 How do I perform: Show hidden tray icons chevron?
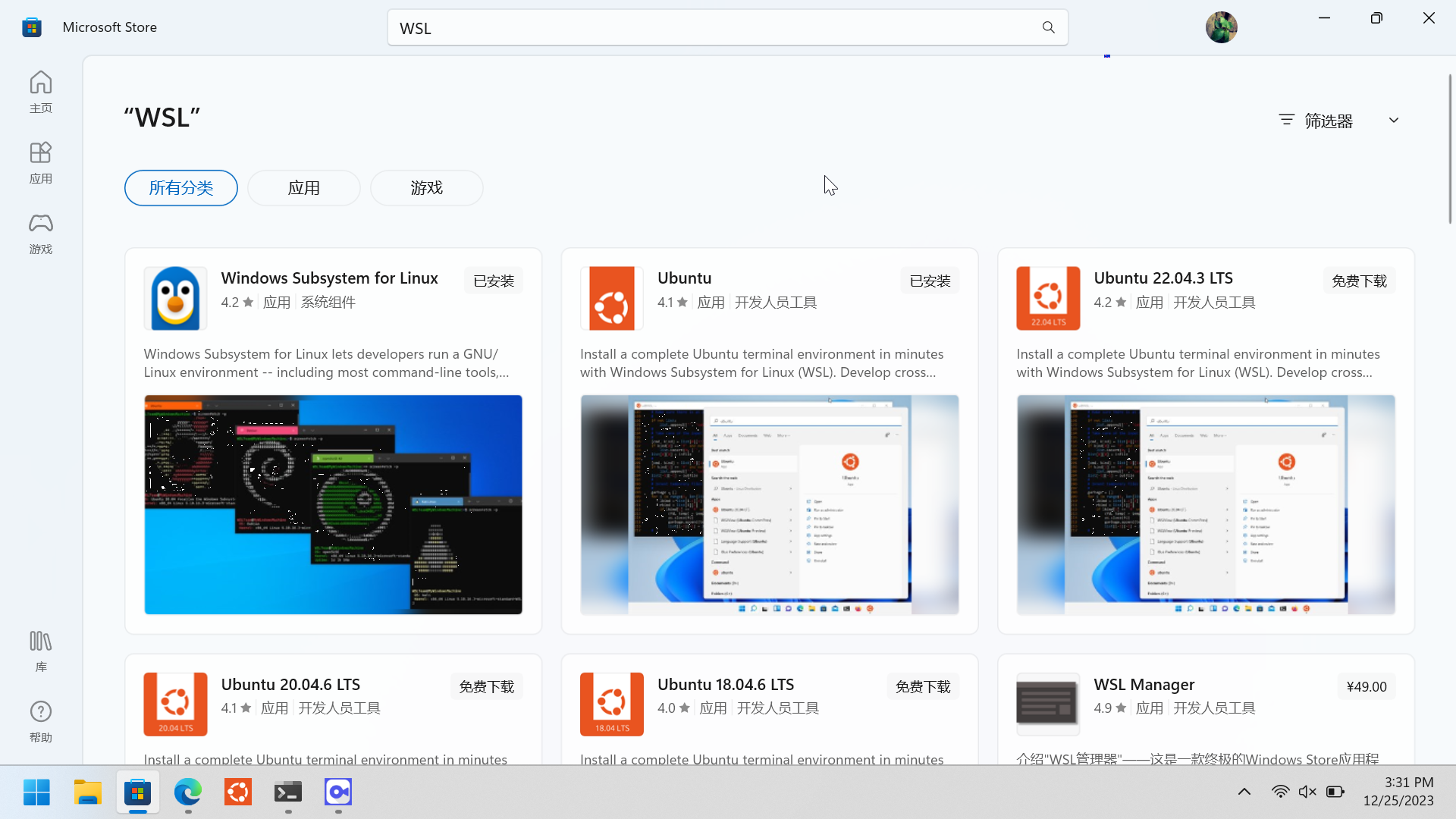point(1244,792)
